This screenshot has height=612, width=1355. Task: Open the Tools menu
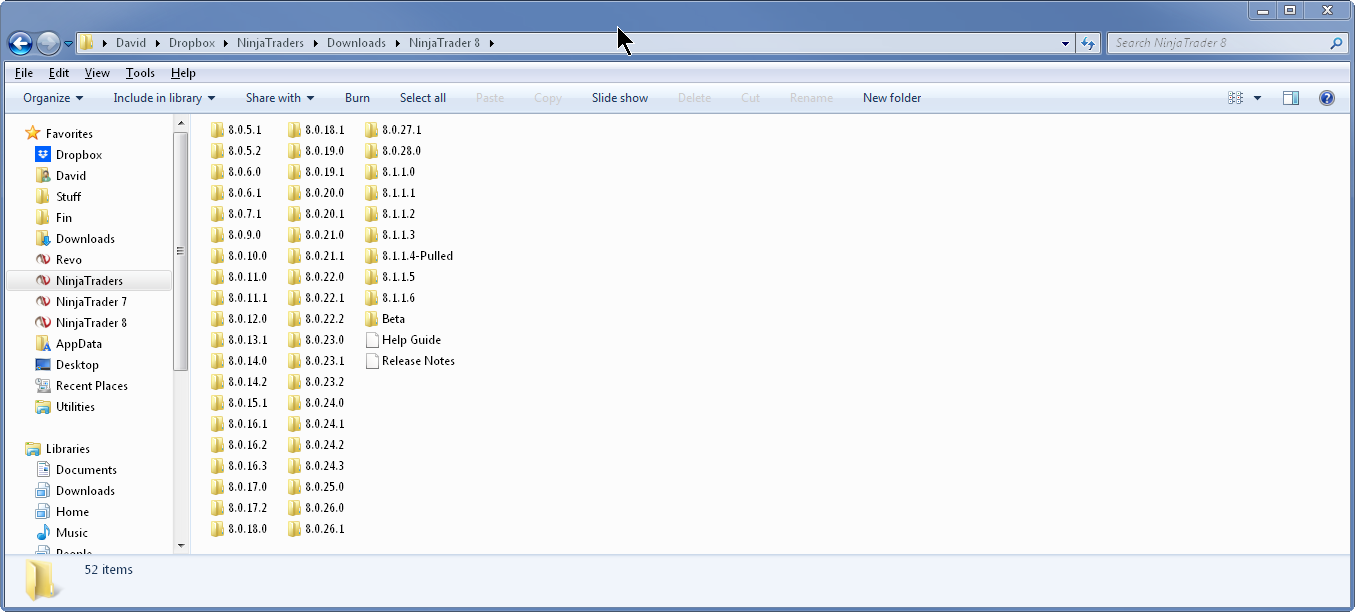pos(140,73)
